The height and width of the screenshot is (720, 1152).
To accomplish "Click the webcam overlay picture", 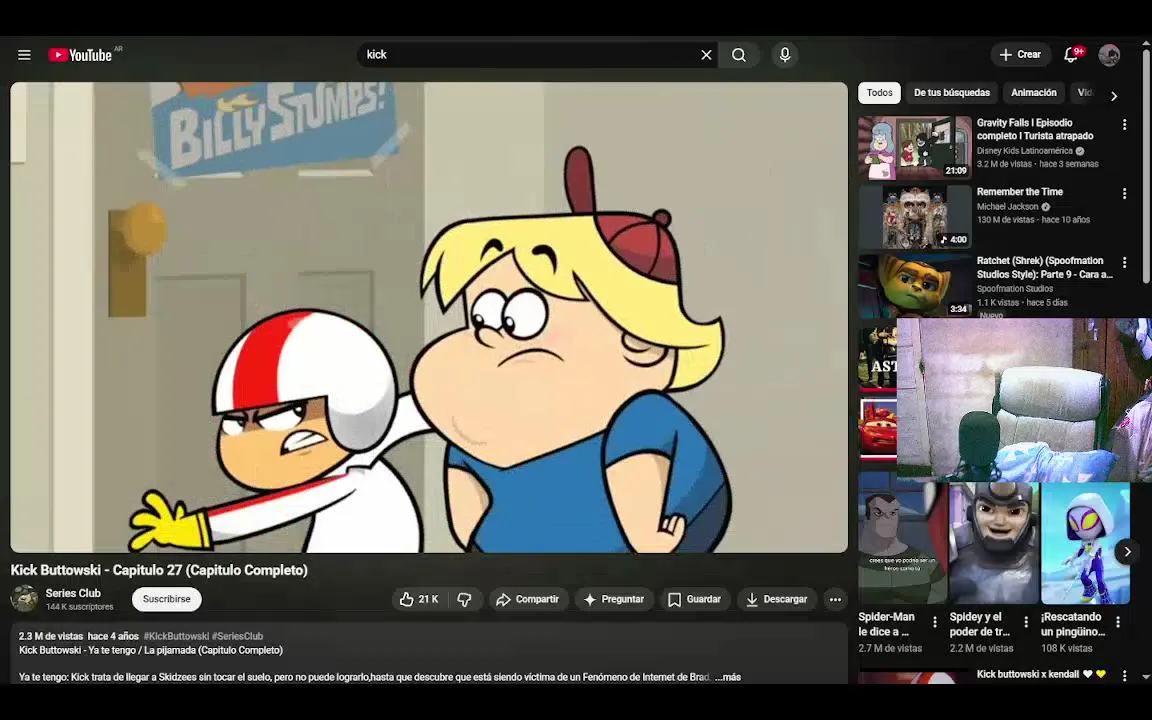I will 1024,400.
